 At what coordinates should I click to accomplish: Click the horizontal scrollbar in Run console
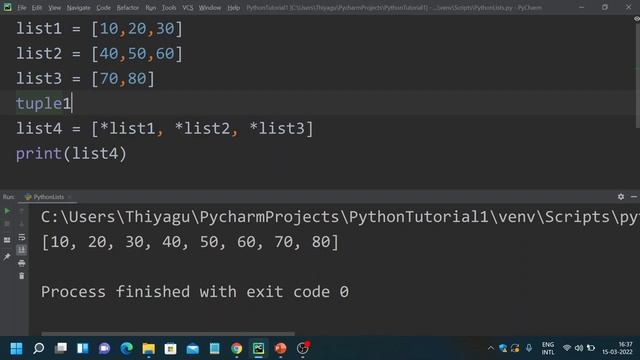pos(168,334)
